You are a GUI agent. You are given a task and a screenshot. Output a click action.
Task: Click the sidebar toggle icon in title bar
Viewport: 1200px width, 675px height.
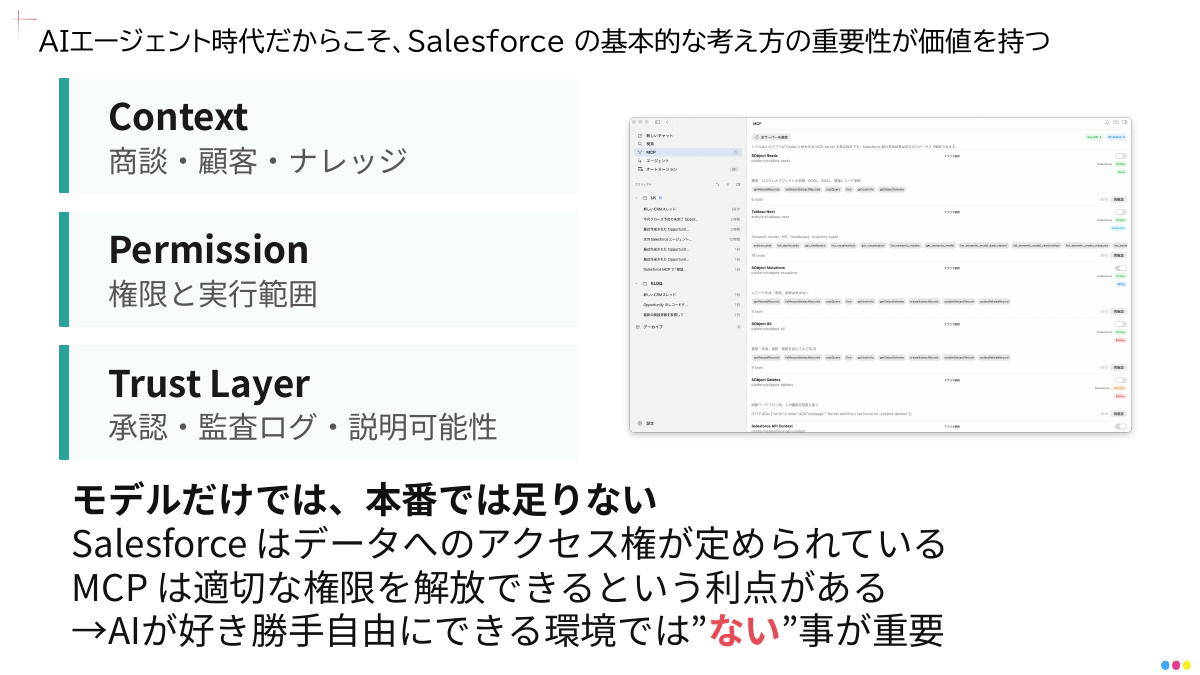coord(657,122)
